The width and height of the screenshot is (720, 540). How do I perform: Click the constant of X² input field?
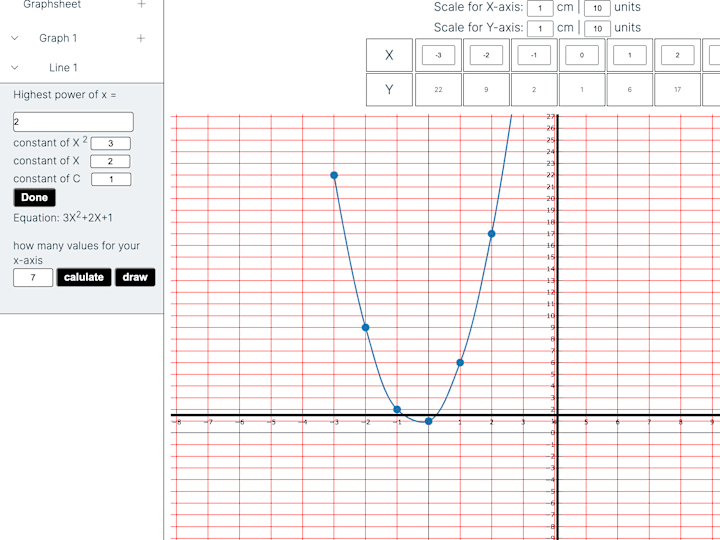pos(111,143)
